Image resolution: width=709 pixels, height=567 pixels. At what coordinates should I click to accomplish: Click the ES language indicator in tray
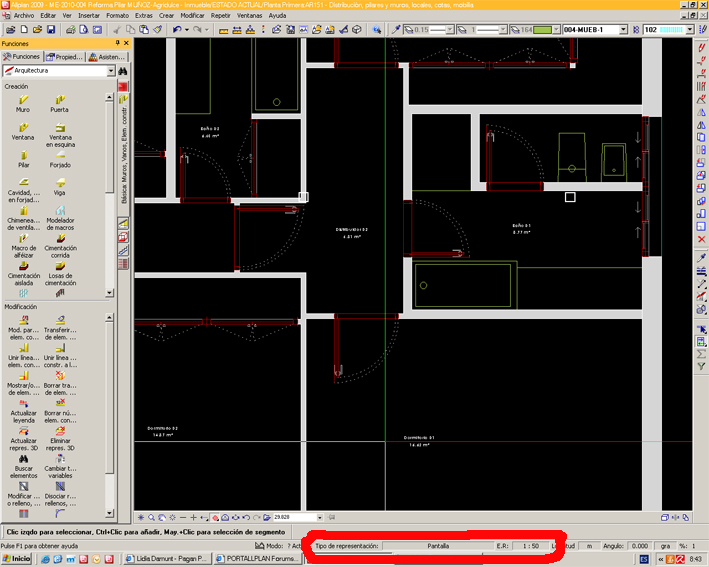tap(644, 559)
